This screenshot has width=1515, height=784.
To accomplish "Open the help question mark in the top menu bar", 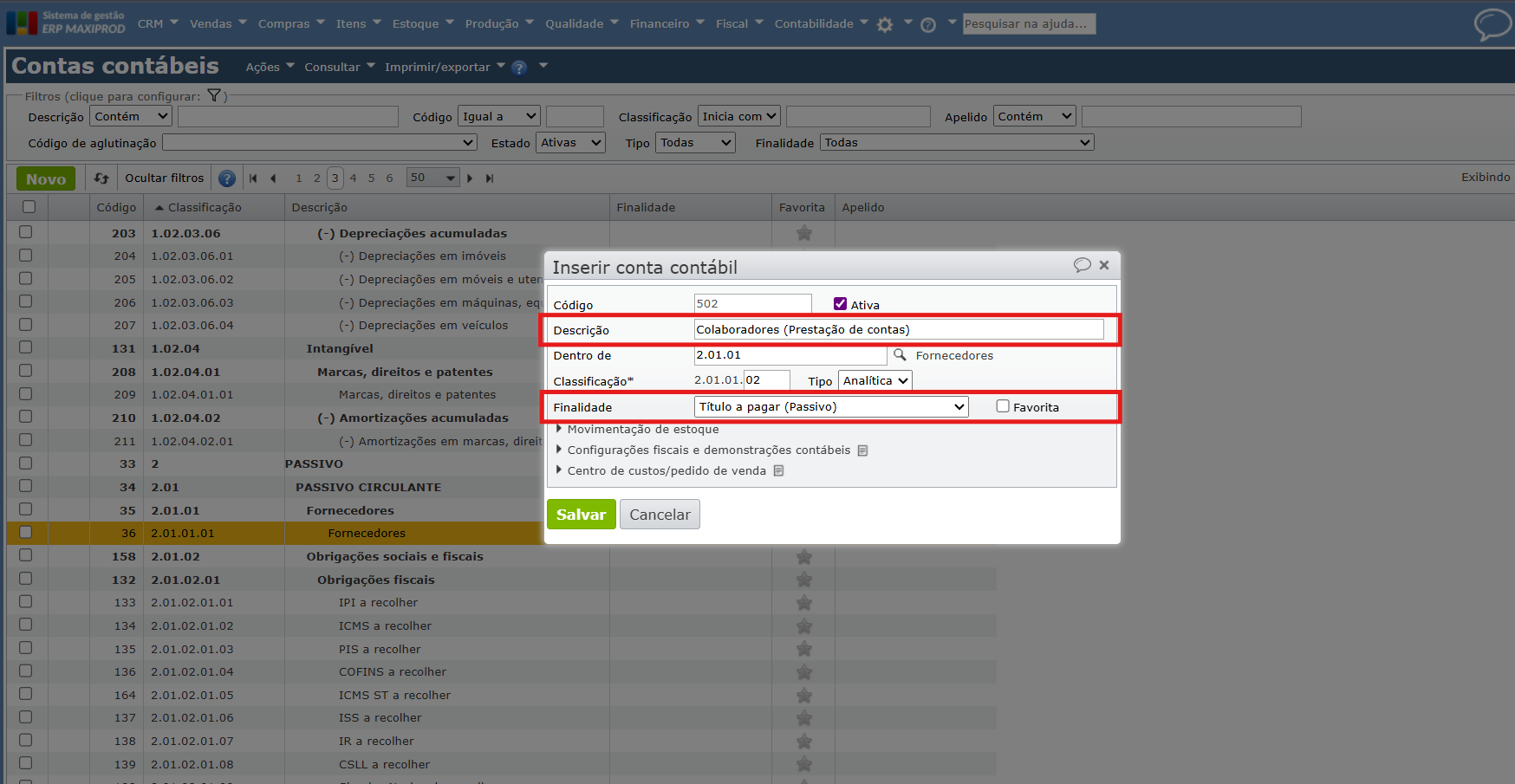I will pos(928,25).
